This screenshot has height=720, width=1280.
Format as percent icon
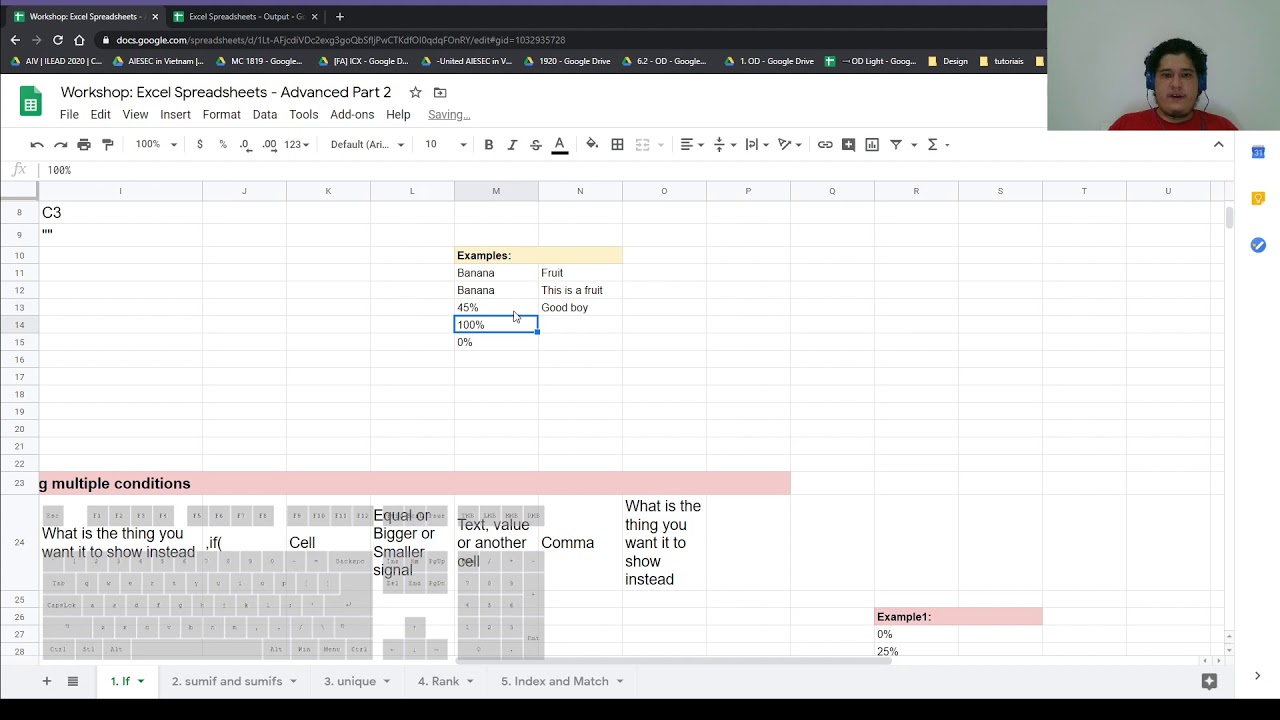(223, 145)
